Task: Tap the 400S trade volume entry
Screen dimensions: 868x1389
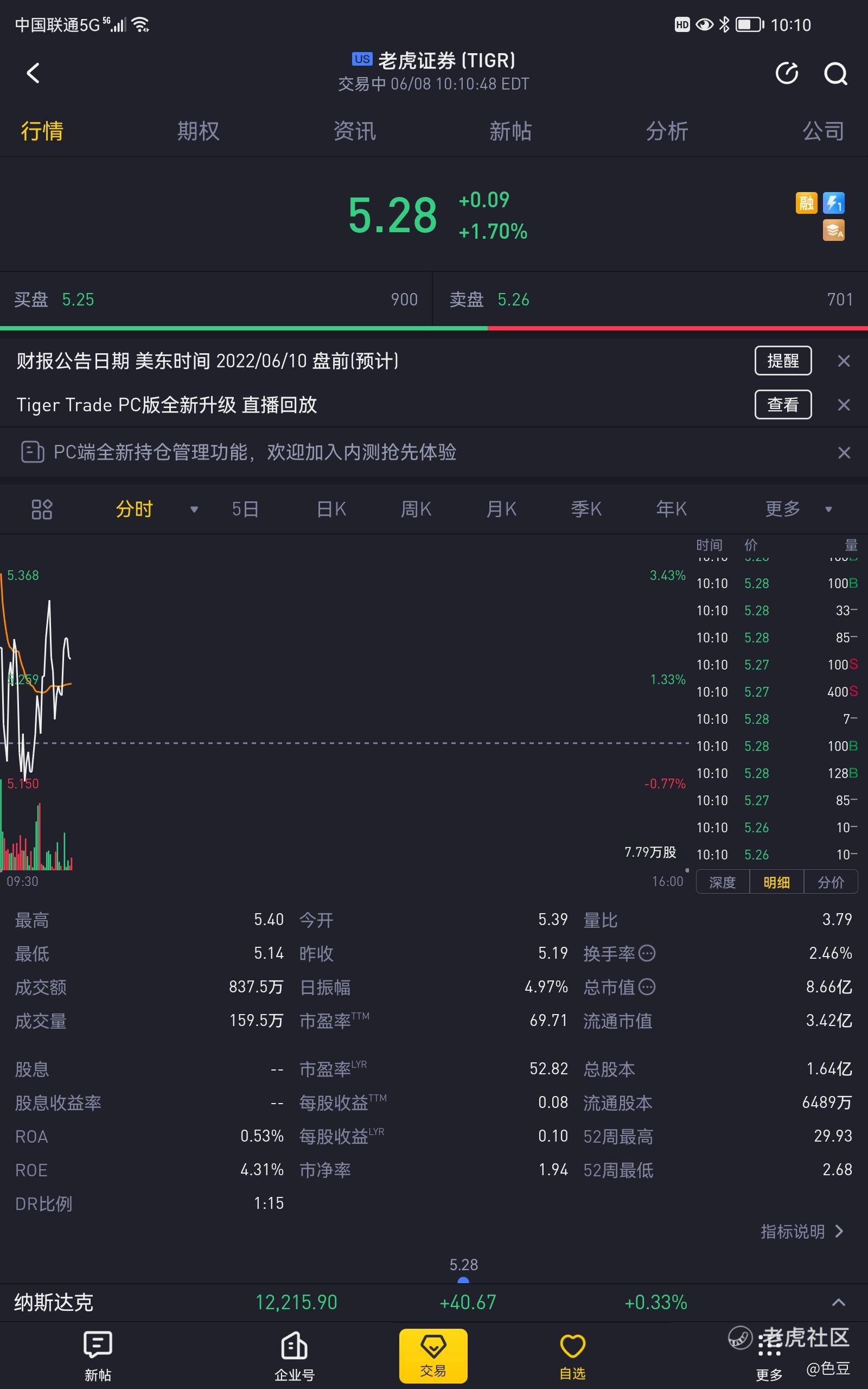Action: coord(842,692)
